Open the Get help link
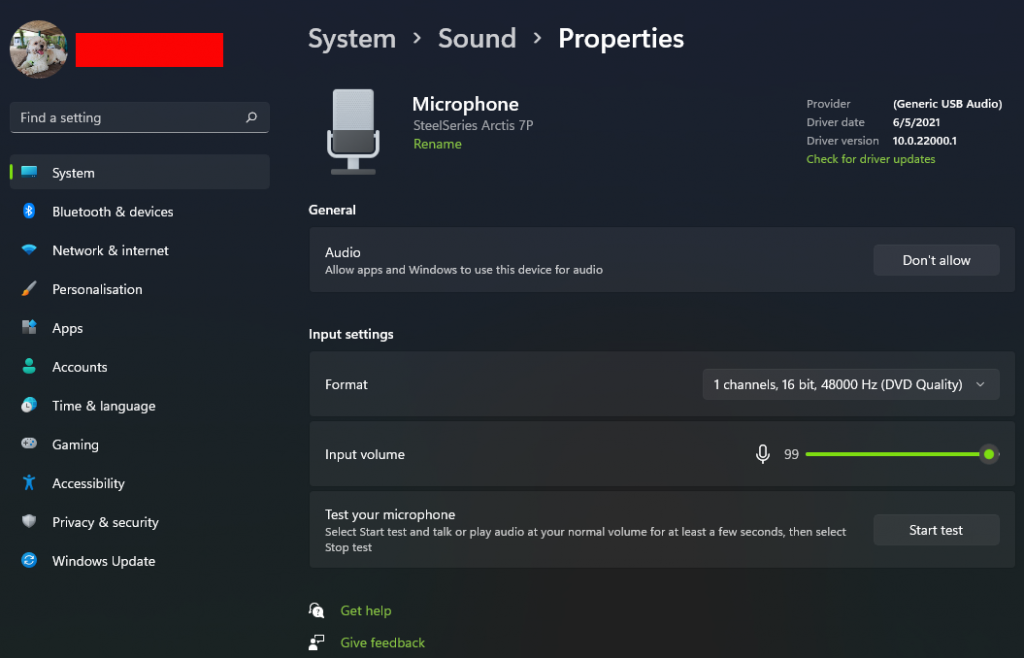The width and height of the screenshot is (1024, 658). point(366,610)
